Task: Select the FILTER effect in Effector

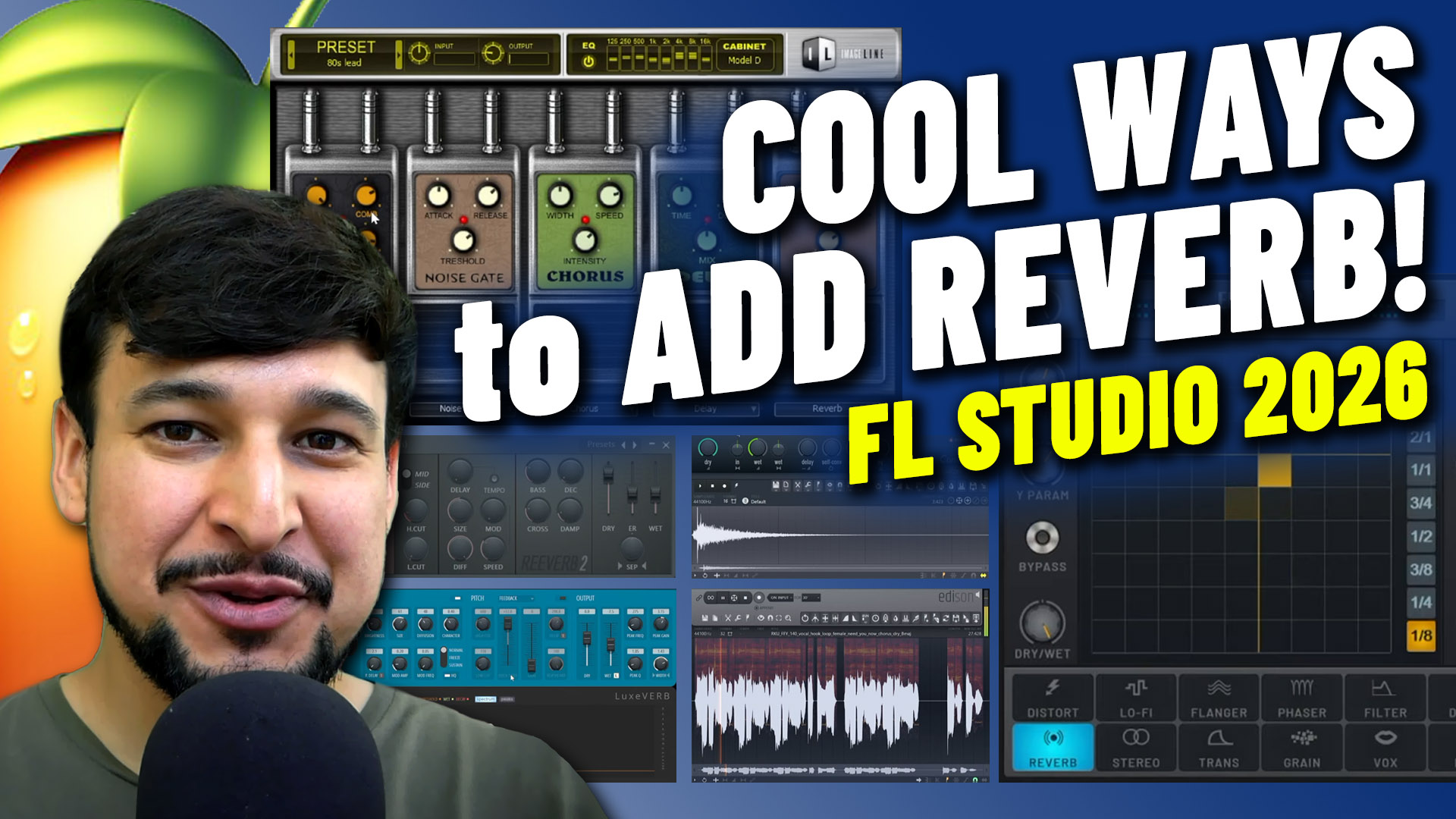Action: tap(1385, 697)
